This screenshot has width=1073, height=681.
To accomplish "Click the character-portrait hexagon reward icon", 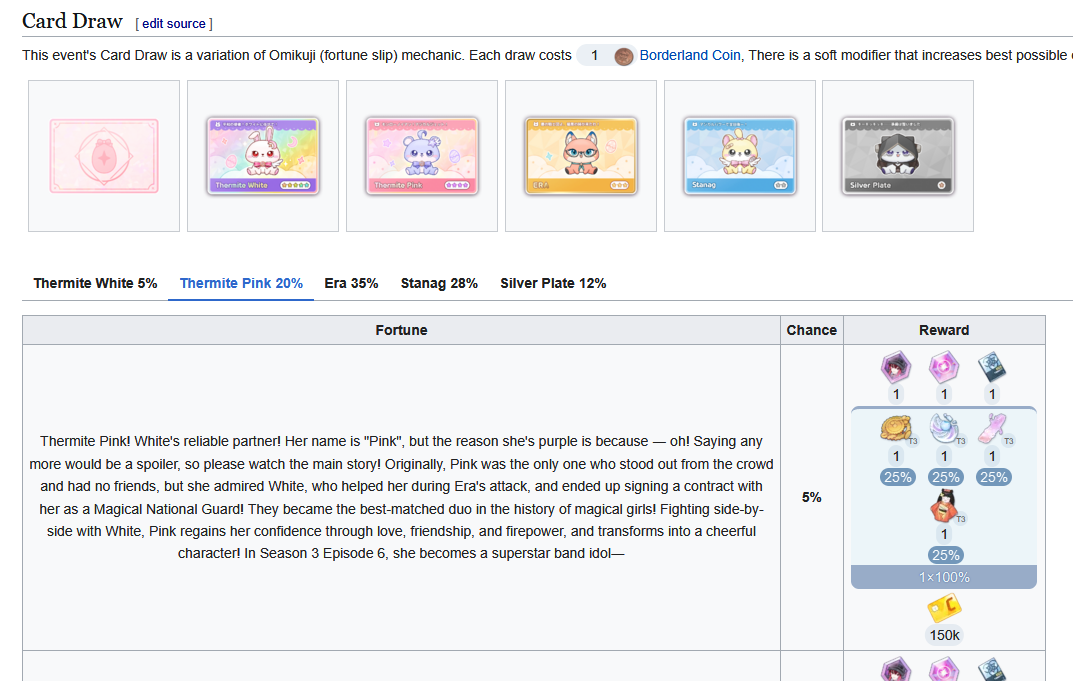I will point(896,368).
